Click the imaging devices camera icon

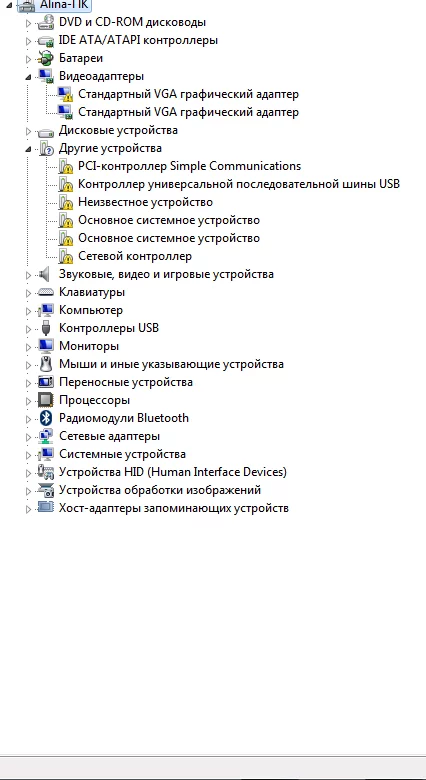pos(46,490)
